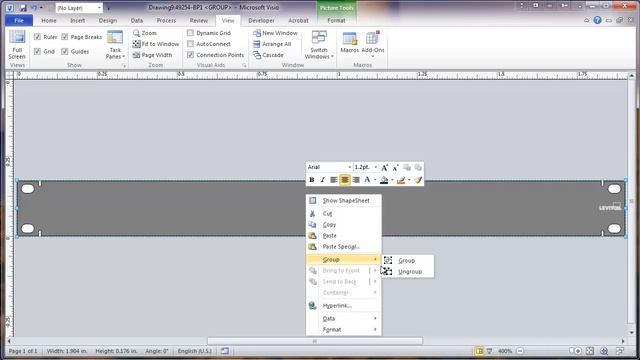Shrink font size in mini toolbar

(x=396, y=167)
